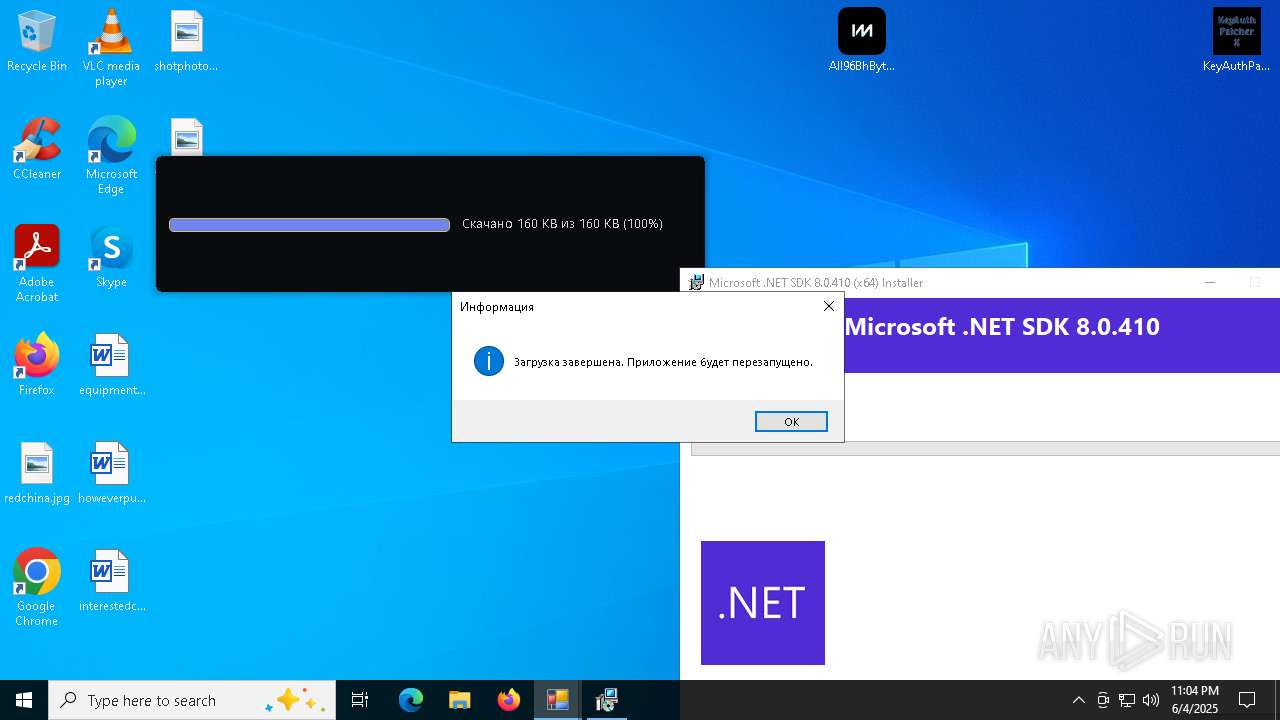This screenshot has width=1280, height=720.
Task: Open Adobe Acrobat desktop shortcut
Action: pyautogui.click(x=37, y=264)
